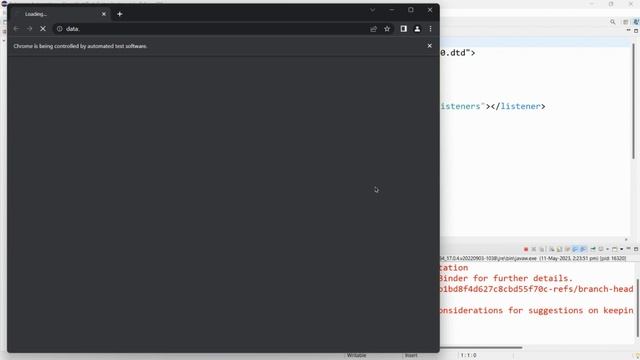
Task: Expand open console dropdown arrow
Action: pos(622,249)
